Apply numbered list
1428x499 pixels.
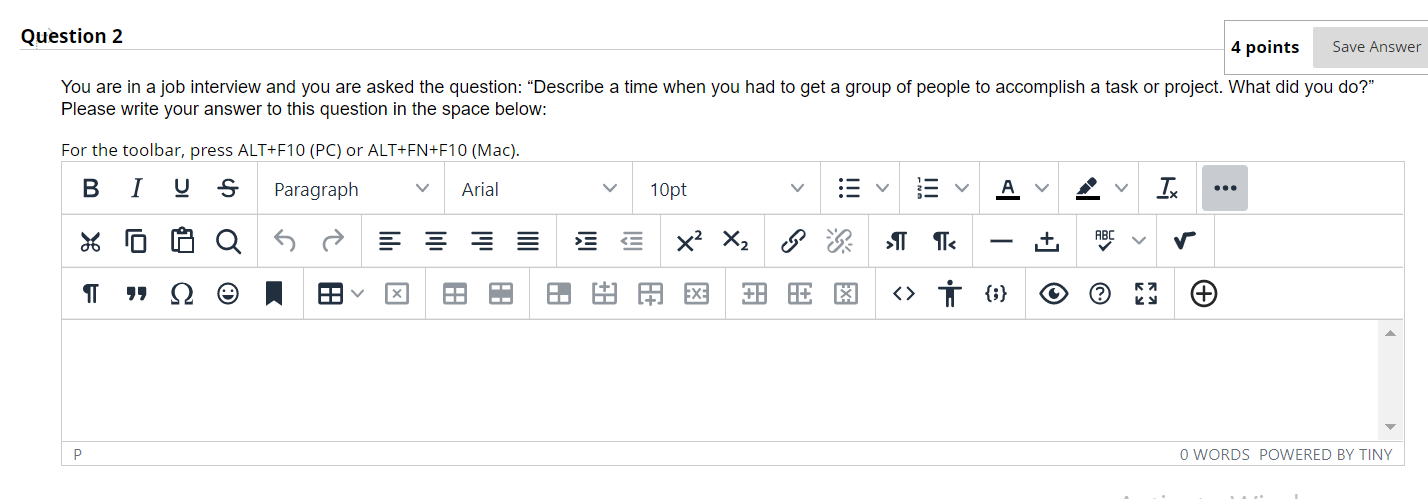pyautogui.click(x=927, y=188)
